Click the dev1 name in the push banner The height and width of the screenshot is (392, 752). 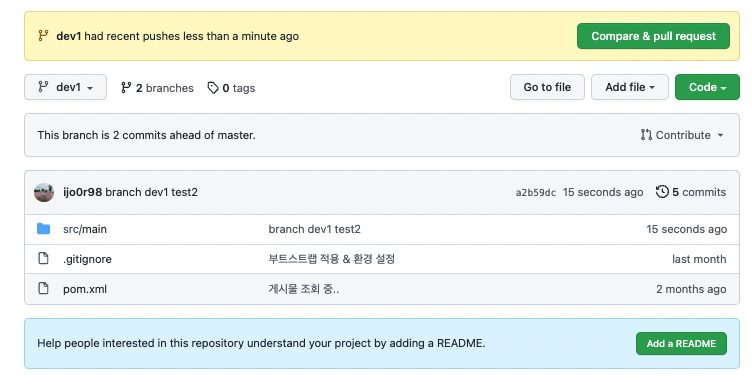click(x=69, y=36)
